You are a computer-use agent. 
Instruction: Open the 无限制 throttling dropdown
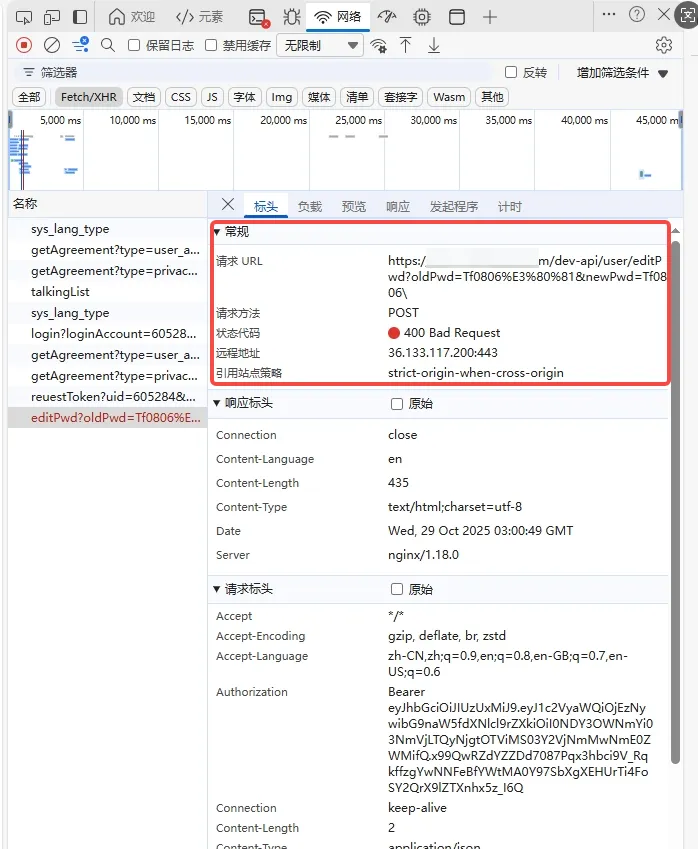[x=319, y=45]
